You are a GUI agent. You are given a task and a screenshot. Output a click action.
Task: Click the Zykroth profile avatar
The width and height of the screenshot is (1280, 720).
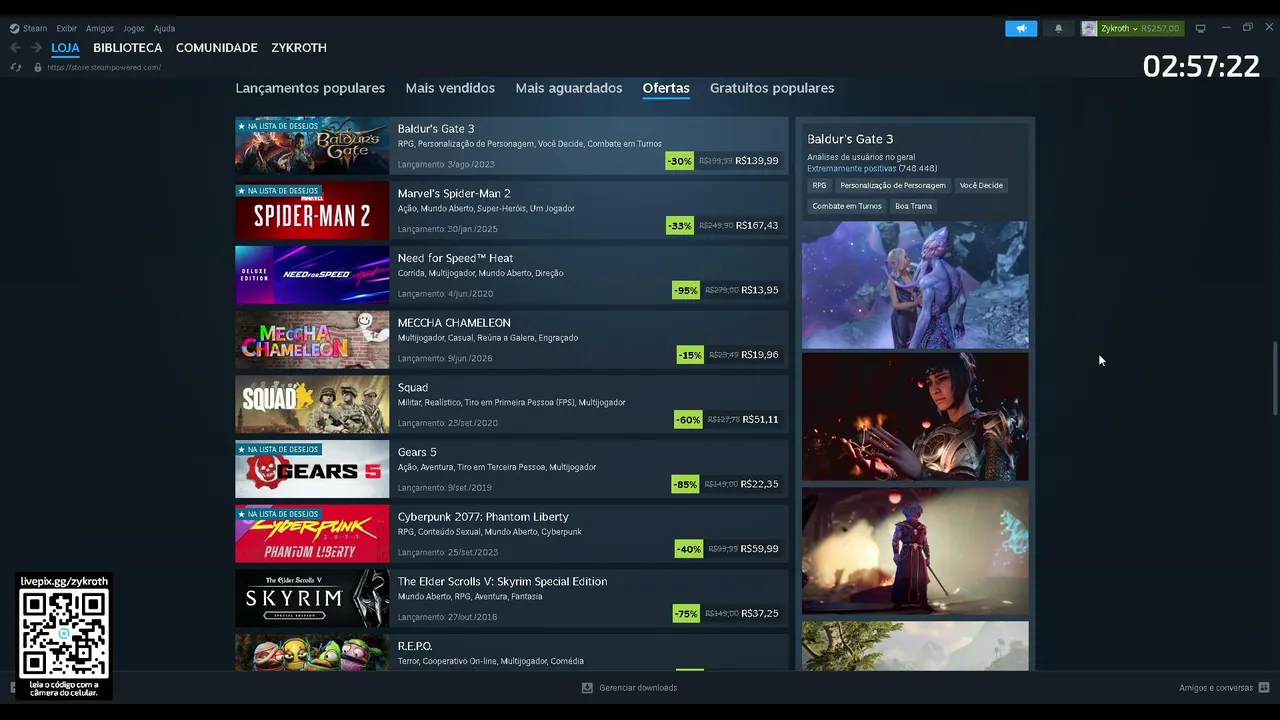click(x=1089, y=28)
